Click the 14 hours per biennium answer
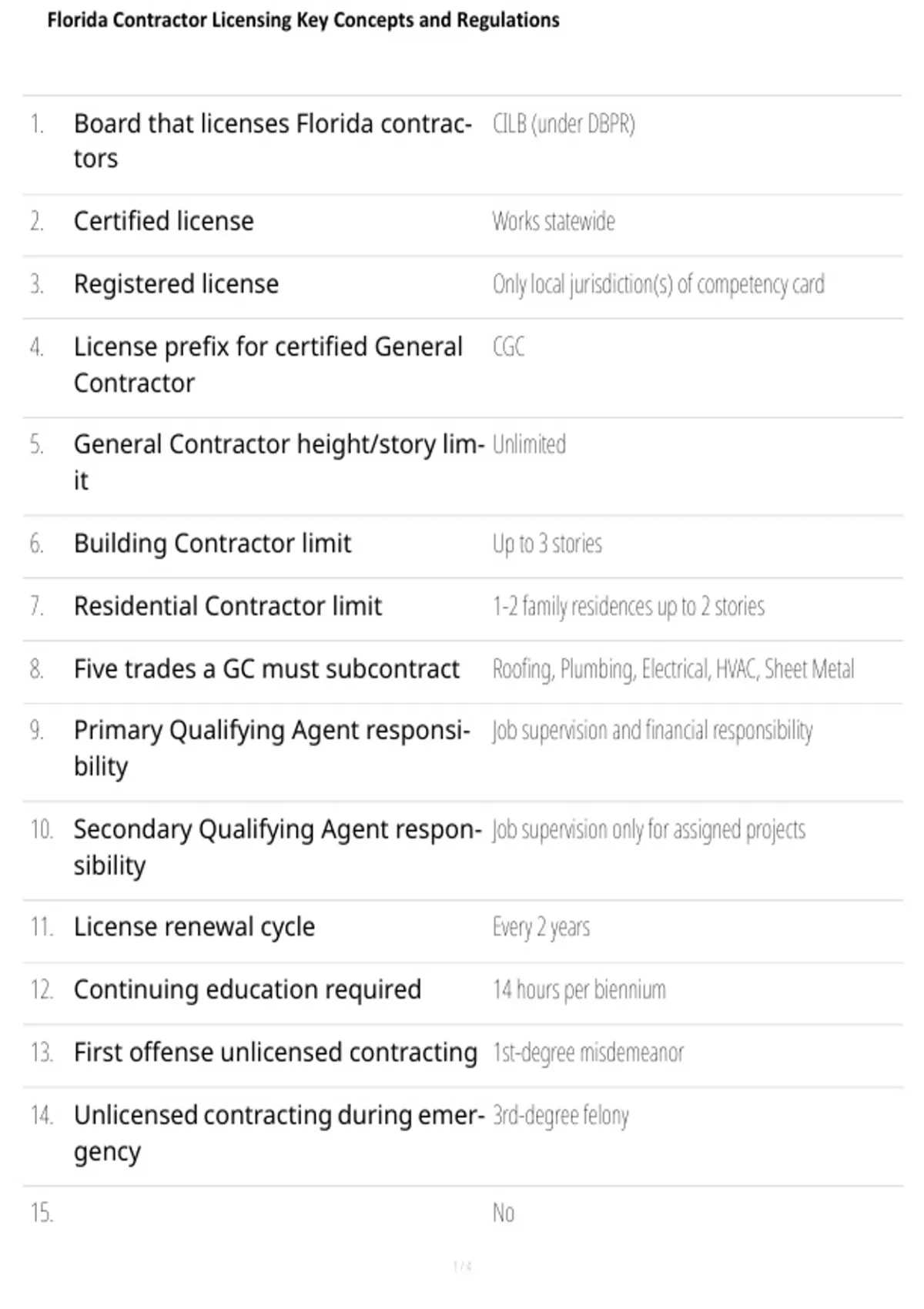Screen dimensions: 924x1309 [x=579, y=990]
